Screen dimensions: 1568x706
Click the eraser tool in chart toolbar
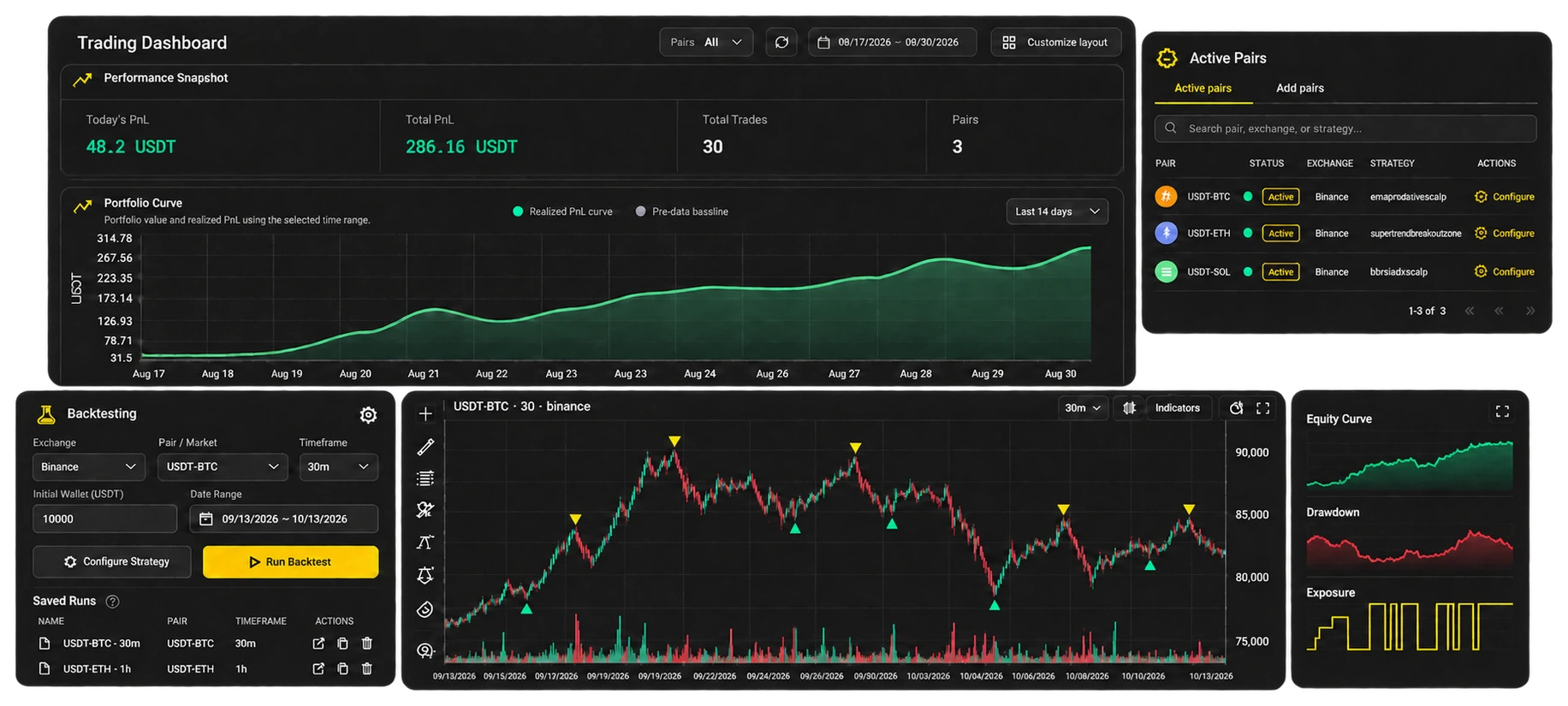coord(425,609)
